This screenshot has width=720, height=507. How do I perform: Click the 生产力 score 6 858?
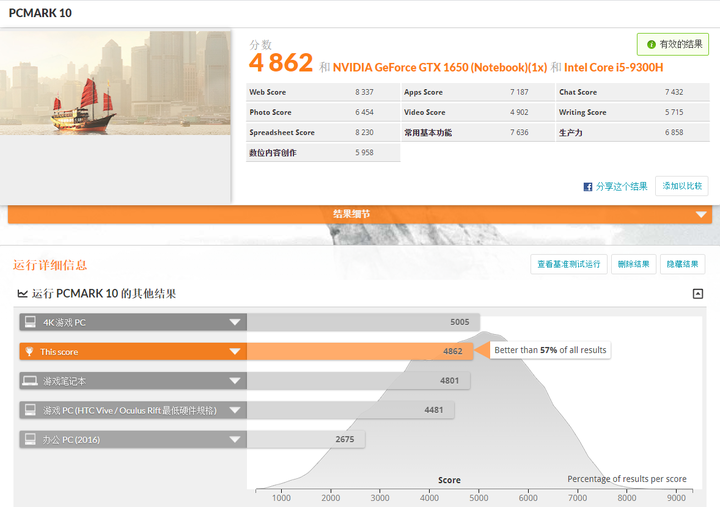(674, 132)
